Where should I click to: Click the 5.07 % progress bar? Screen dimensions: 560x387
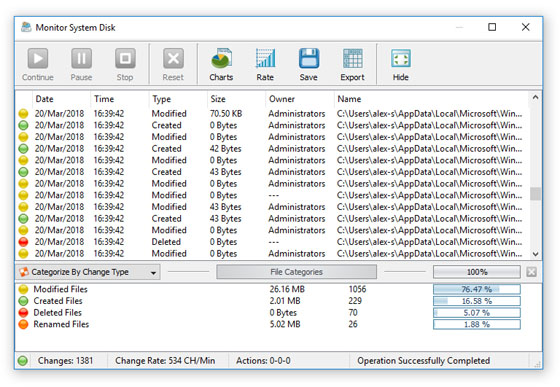(477, 313)
